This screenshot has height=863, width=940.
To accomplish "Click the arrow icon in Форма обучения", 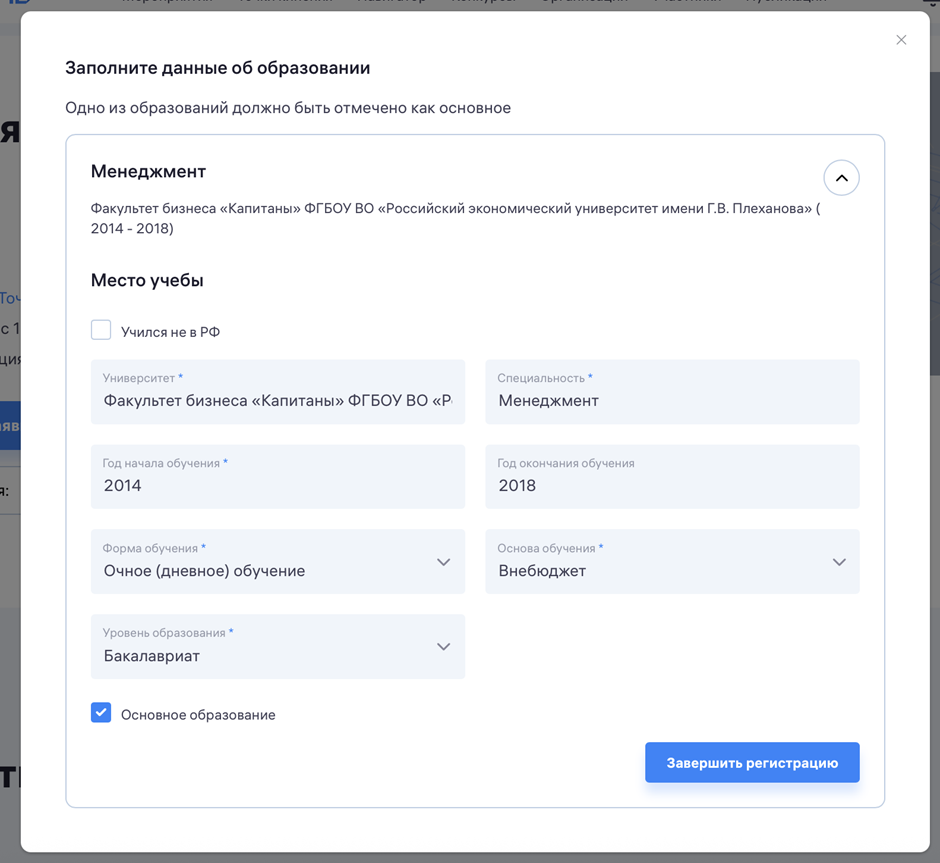I will point(444,562).
